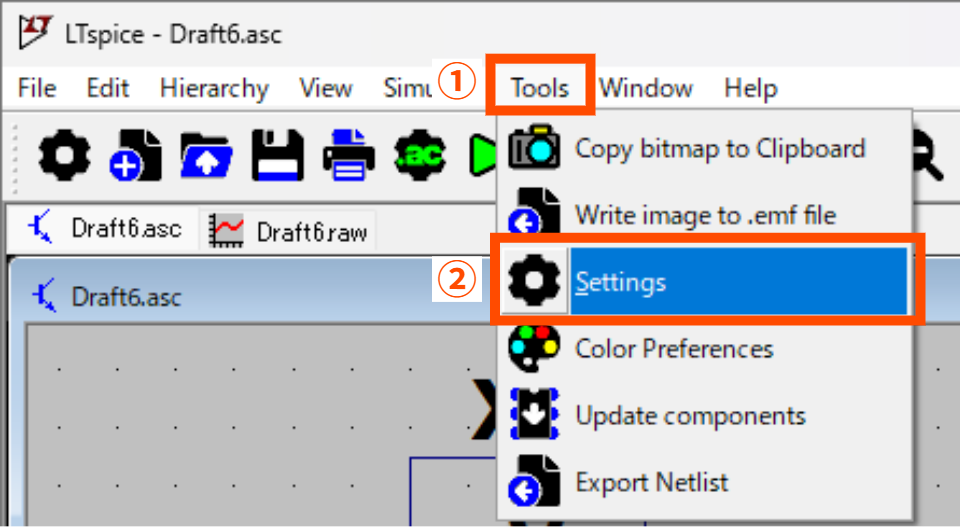Screen dimensions: 960x527
Task: Open the Tools menu
Action: pyautogui.click(x=540, y=88)
